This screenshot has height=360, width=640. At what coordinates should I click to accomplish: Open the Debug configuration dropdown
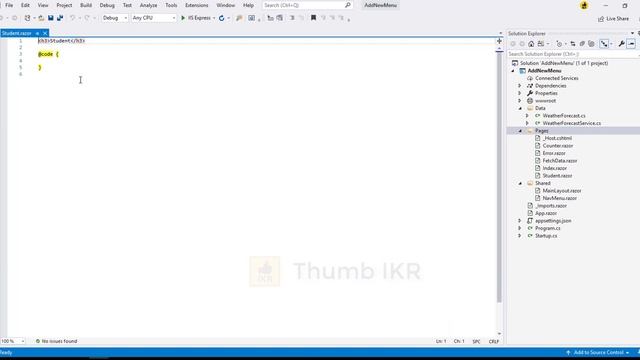[x=115, y=18]
